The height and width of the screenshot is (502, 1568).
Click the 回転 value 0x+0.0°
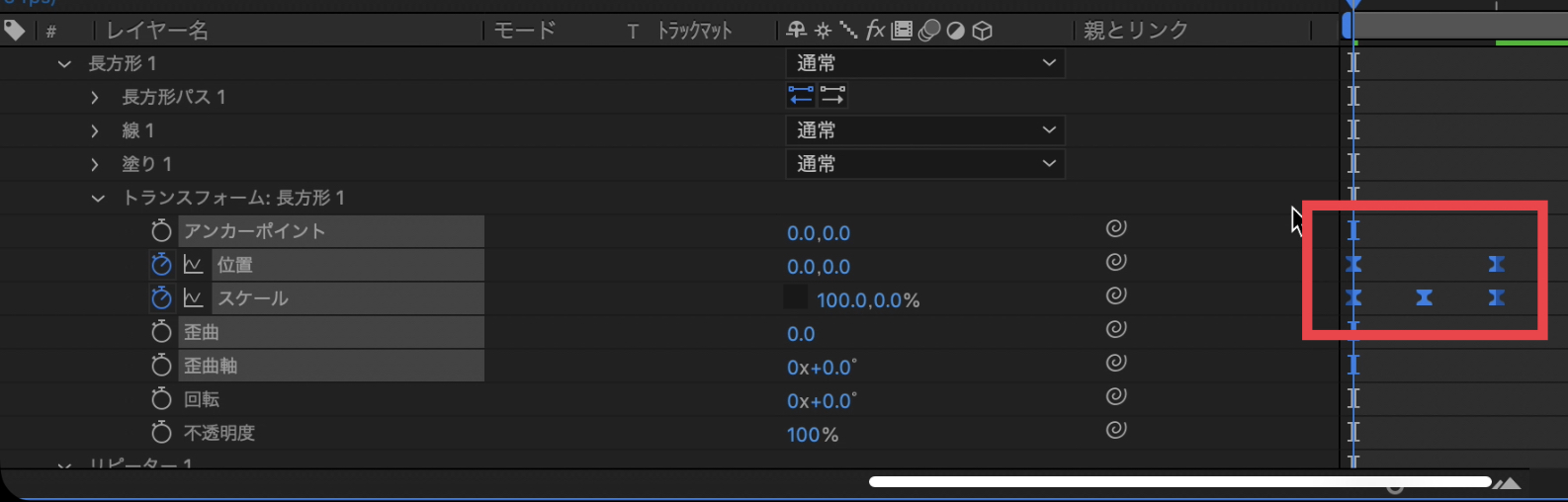click(x=822, y=401)
